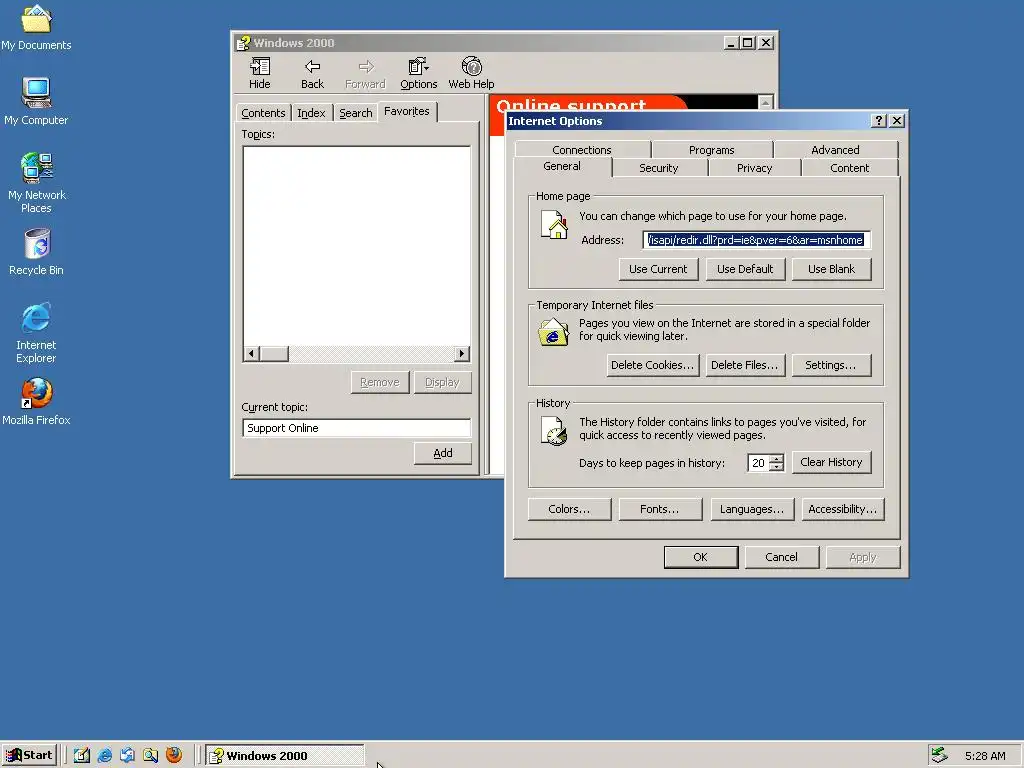Open the Colors dialog

coord(569,509)
